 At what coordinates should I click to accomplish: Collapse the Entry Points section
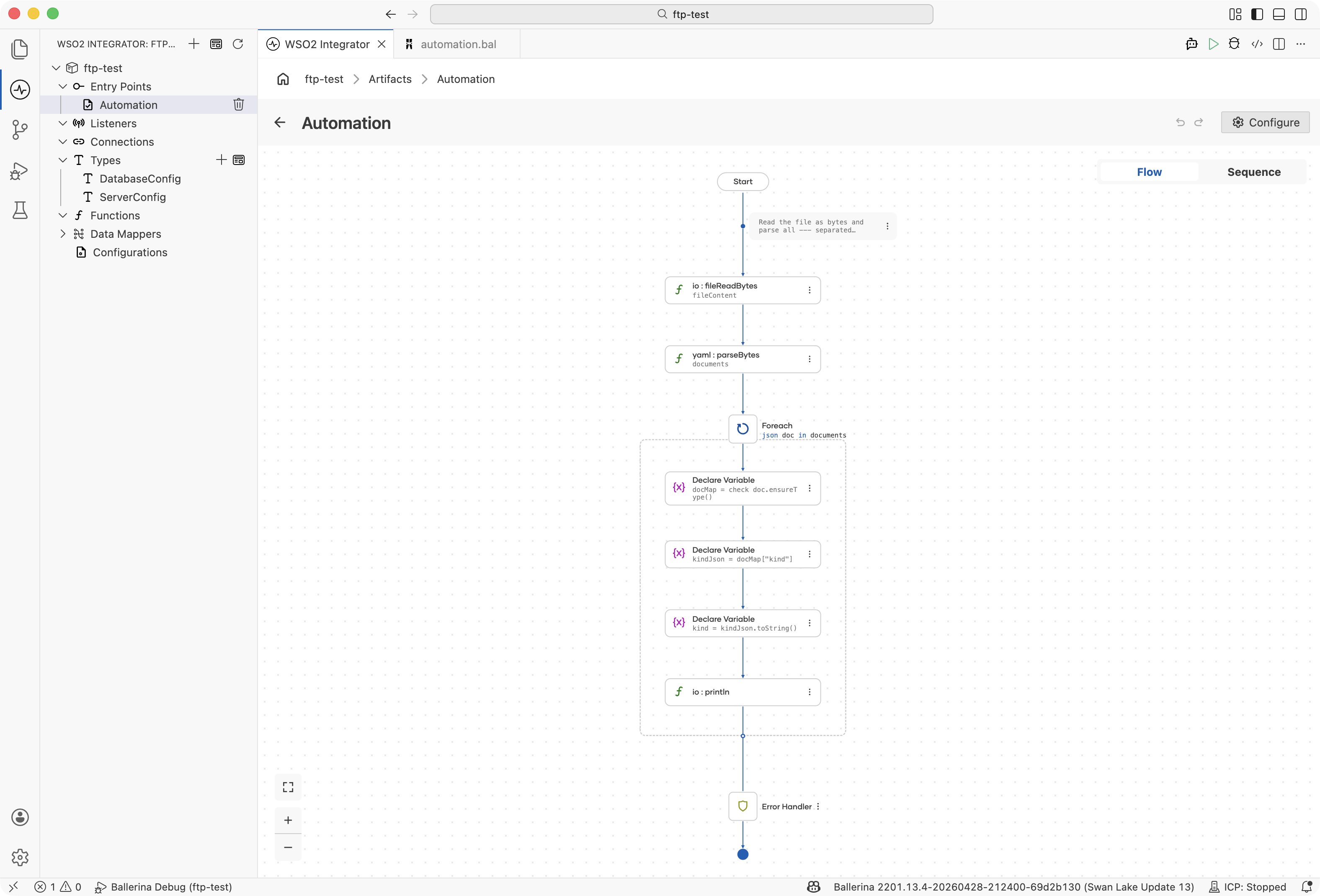[63, 86]
